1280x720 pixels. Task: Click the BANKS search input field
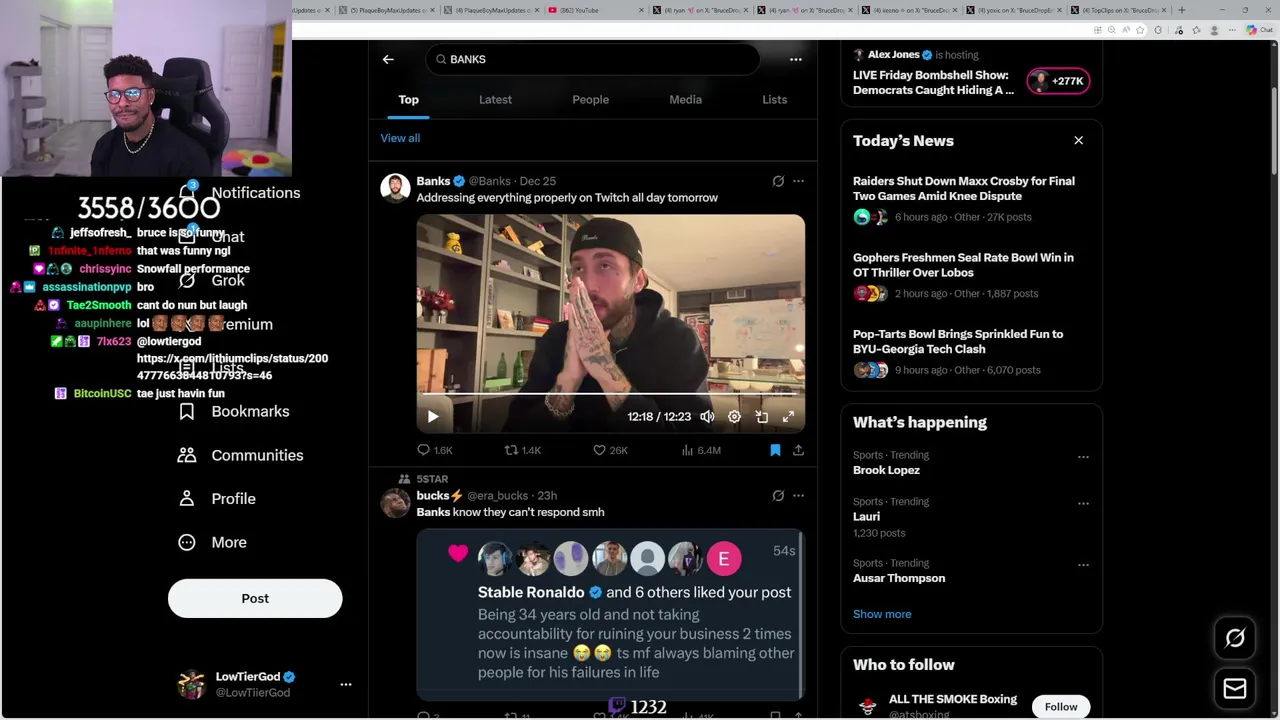592,59
